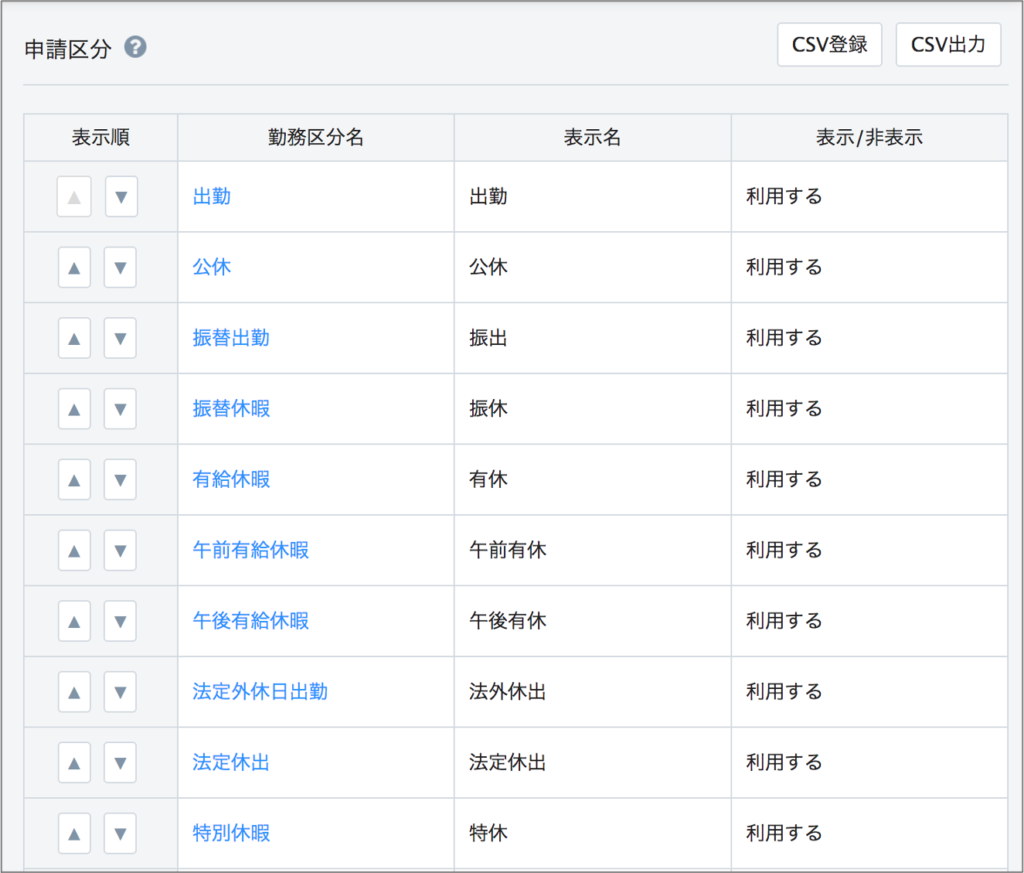The image size is (1024, 873).
Task: Move 午後有給休暇 row up
Action: click(x=74, y=621)
